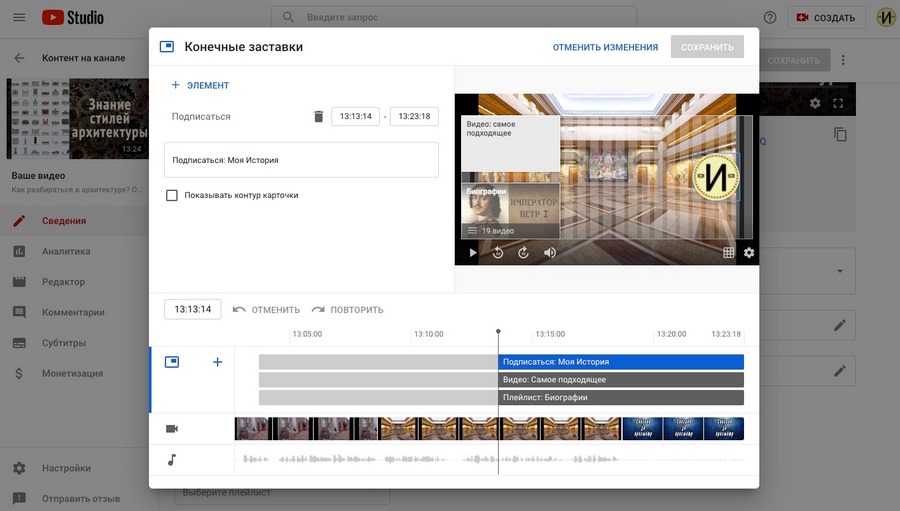Enable Показывать контур карточки checkbox
900x511 pixels.
point(172,195)
